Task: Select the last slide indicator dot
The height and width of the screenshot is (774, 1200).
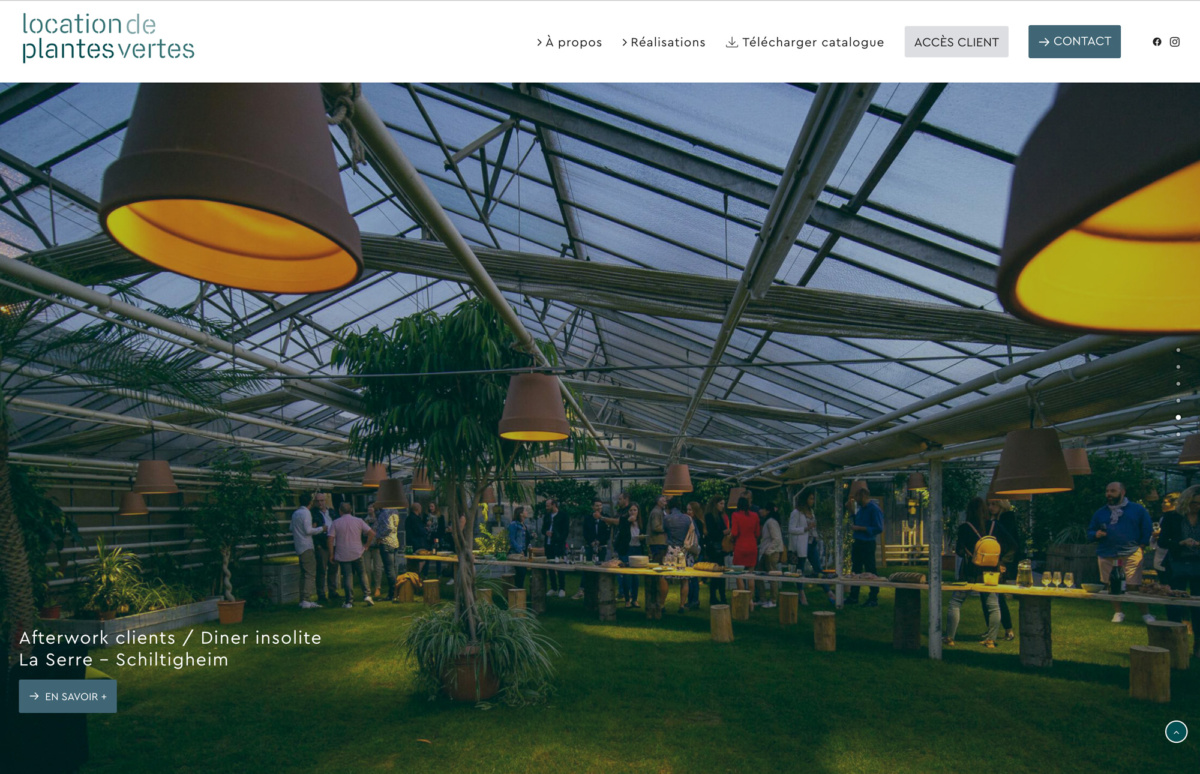Action: click(x=1178, y=417)
